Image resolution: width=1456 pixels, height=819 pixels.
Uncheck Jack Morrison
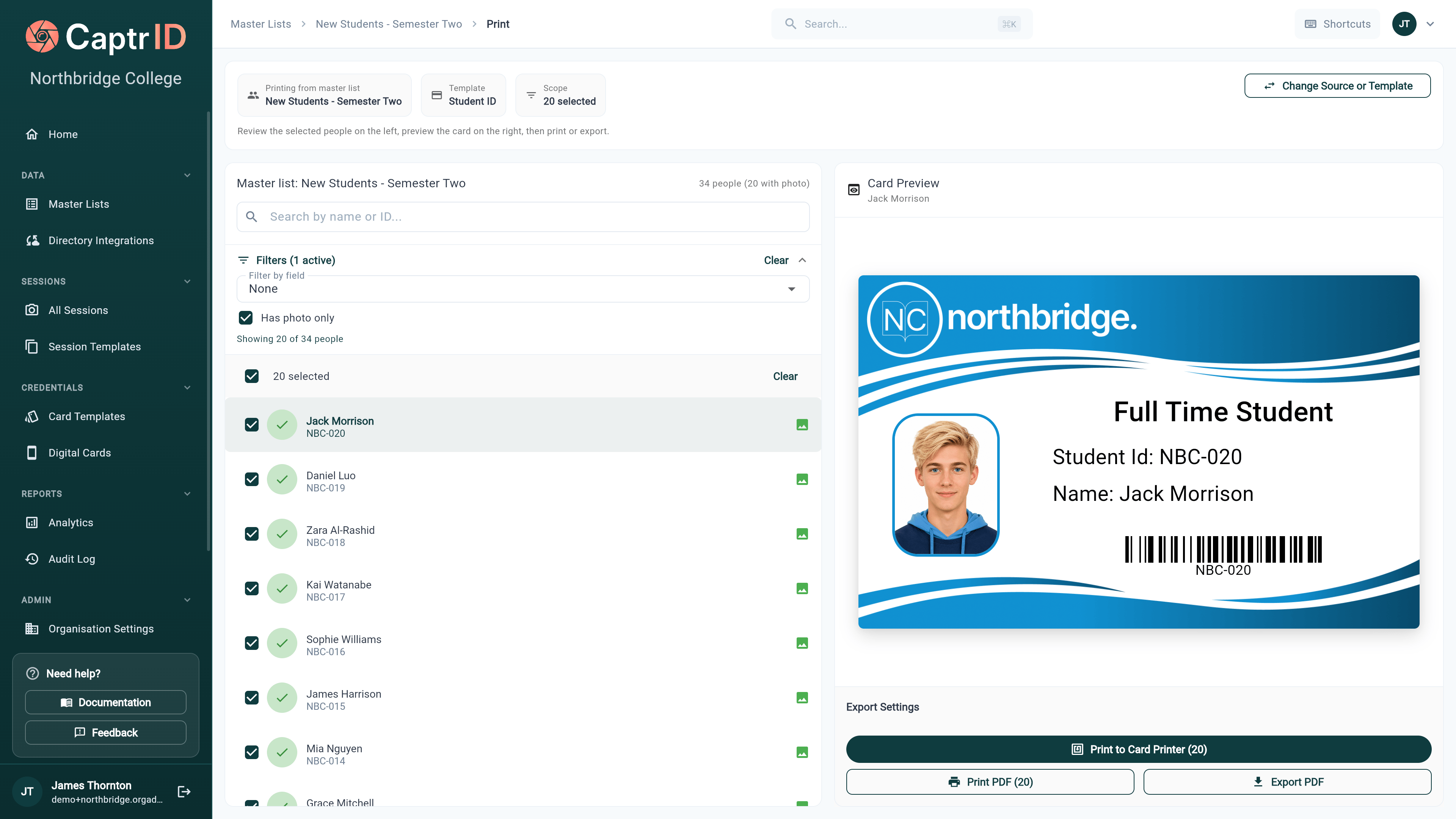point(251,425)
